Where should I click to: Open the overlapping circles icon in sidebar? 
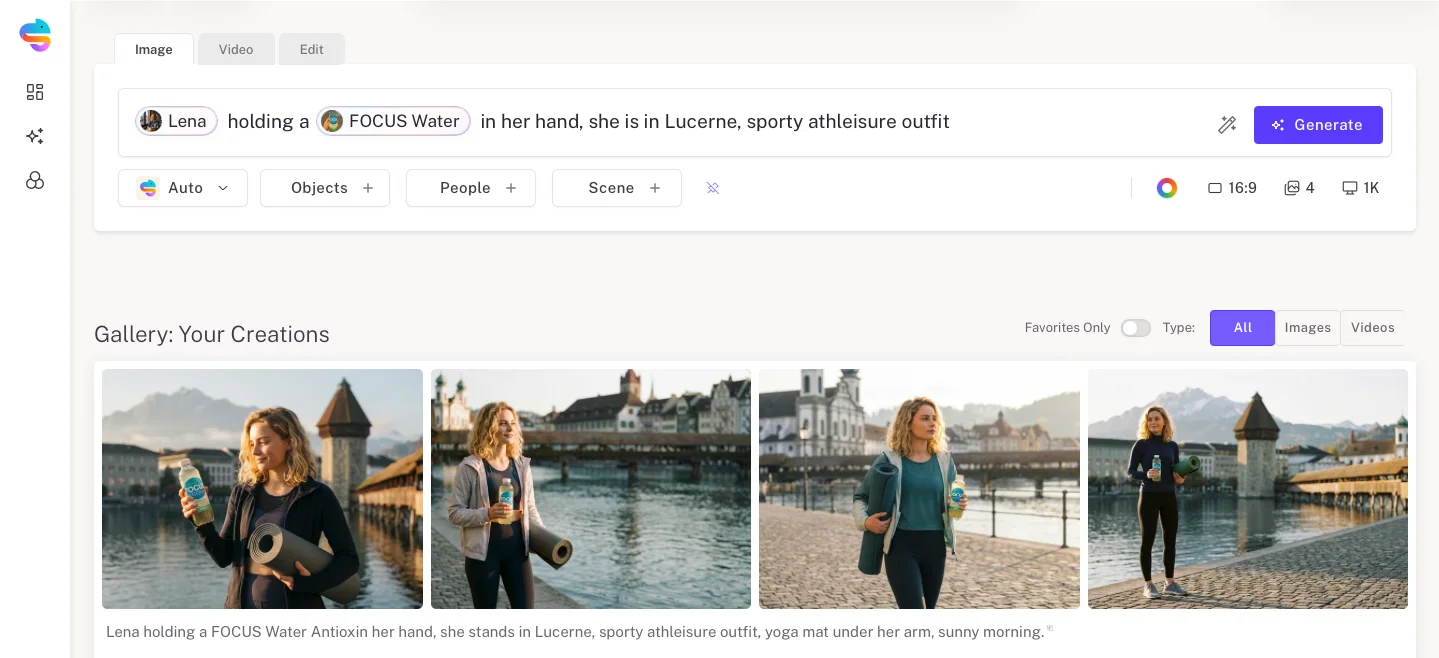[x=35, y=180]
